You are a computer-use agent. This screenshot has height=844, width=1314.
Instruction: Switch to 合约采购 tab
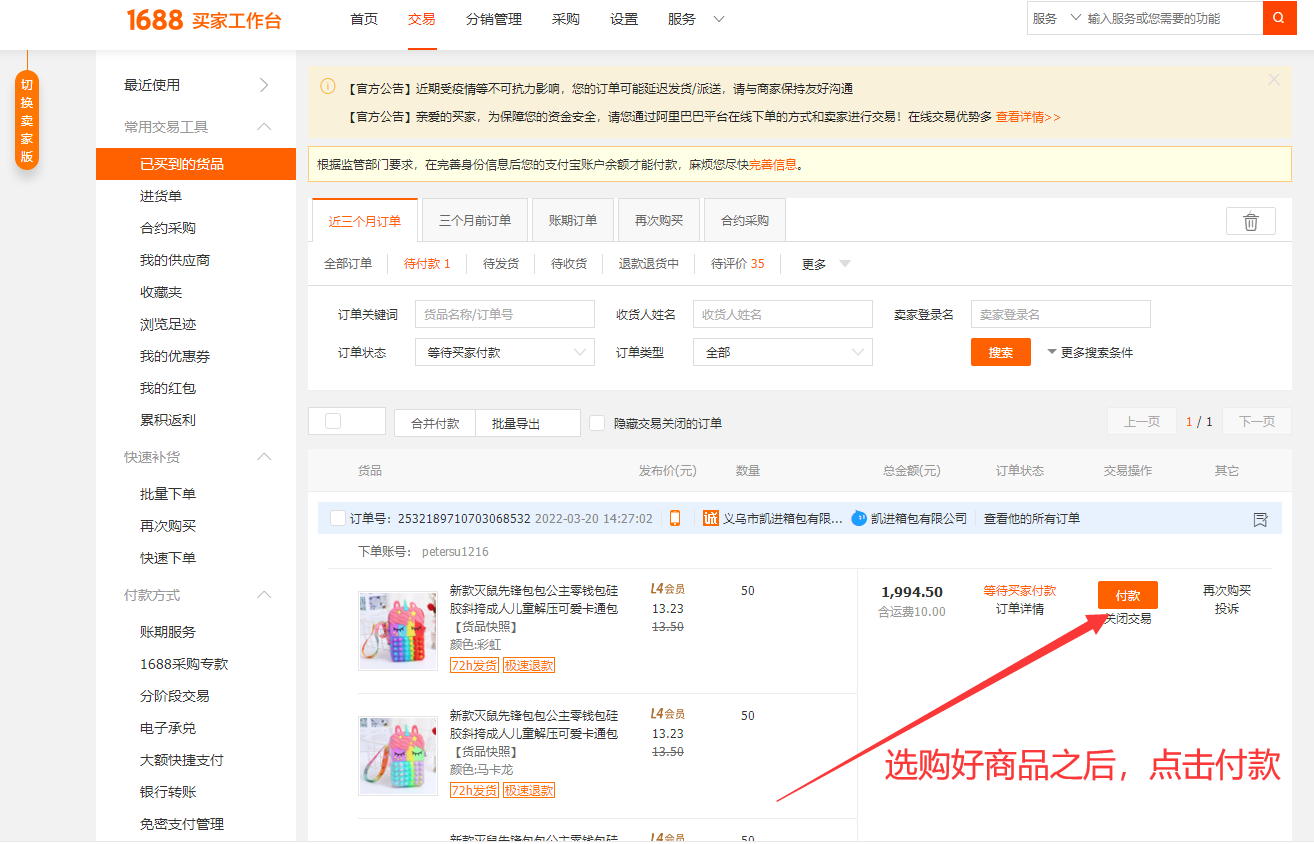click(745, 220)
